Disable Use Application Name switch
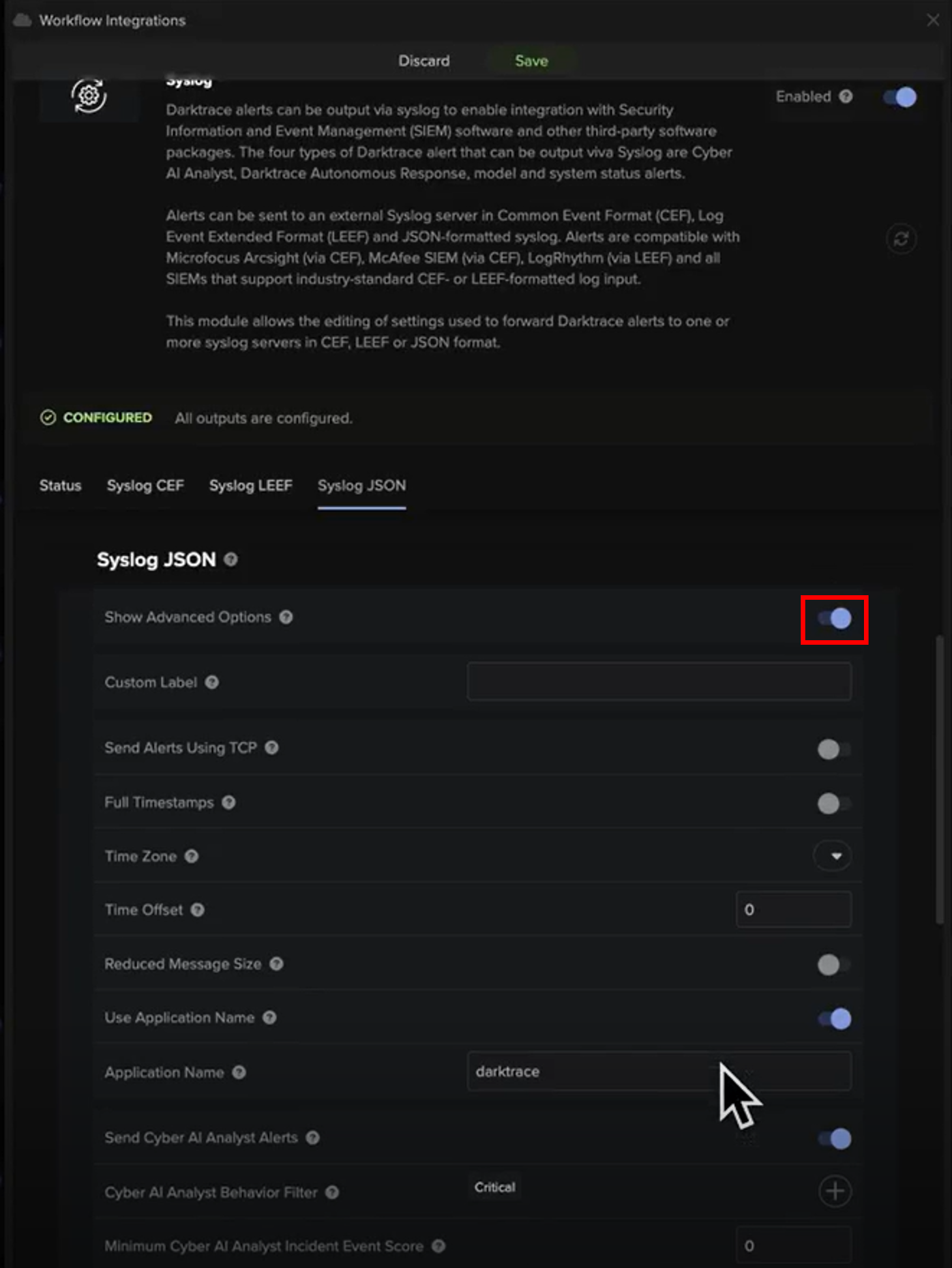The height and width of the screenshot is (1268, 952). tap(835, 1018)
